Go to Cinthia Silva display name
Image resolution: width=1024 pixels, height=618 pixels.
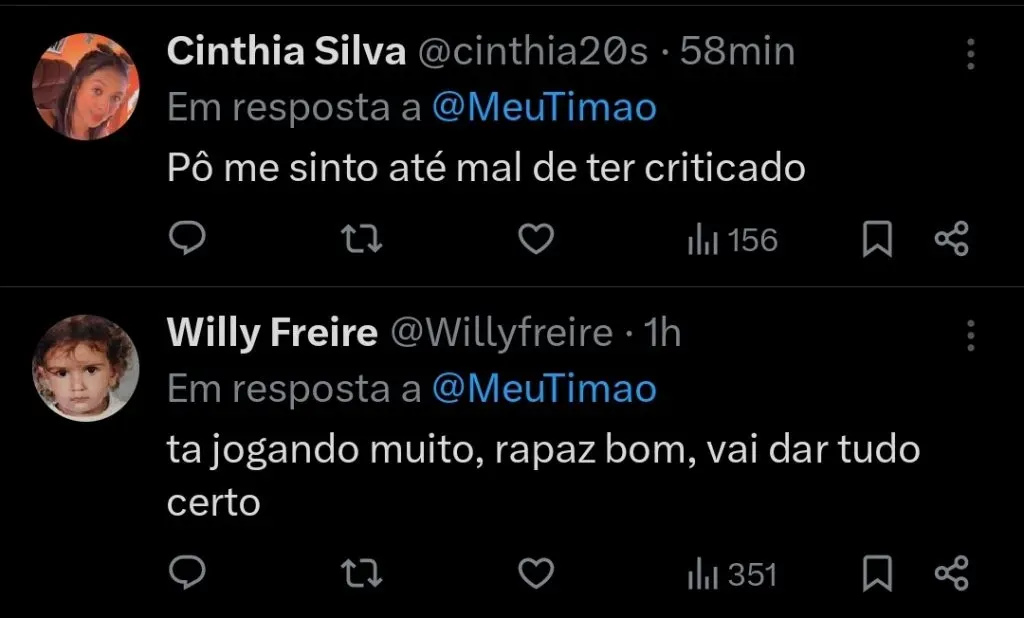[285, 51]
